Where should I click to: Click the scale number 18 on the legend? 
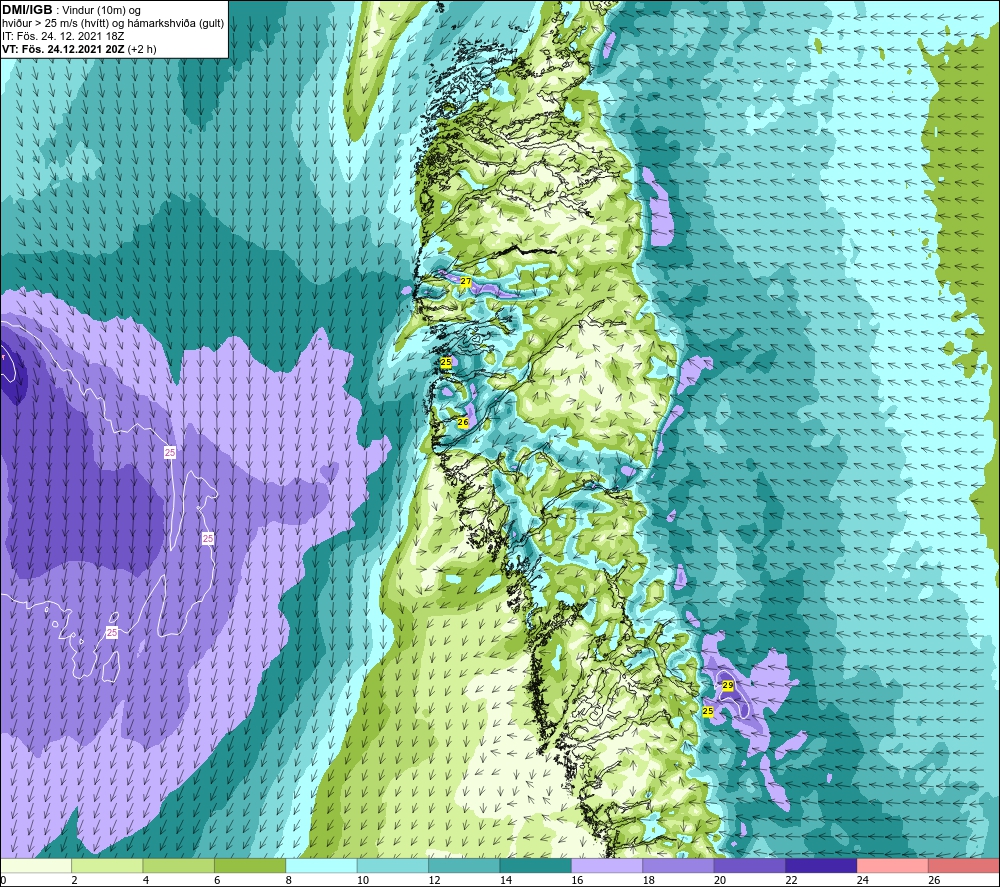point(649,880)
